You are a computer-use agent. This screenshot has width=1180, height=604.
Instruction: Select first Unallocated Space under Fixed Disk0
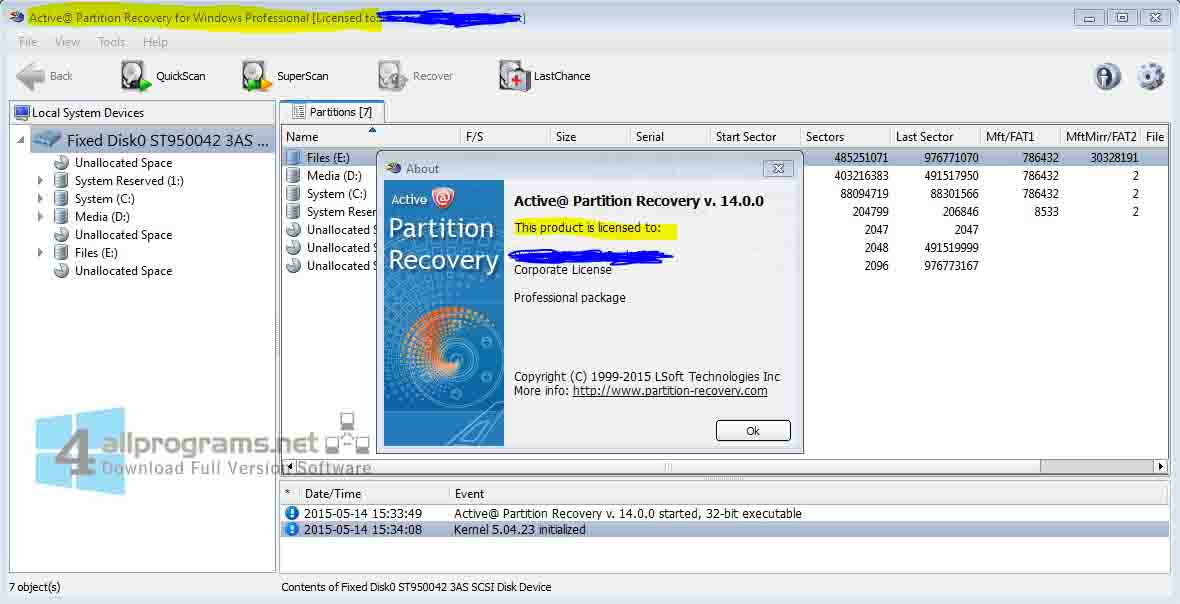(x=123, y=162)
